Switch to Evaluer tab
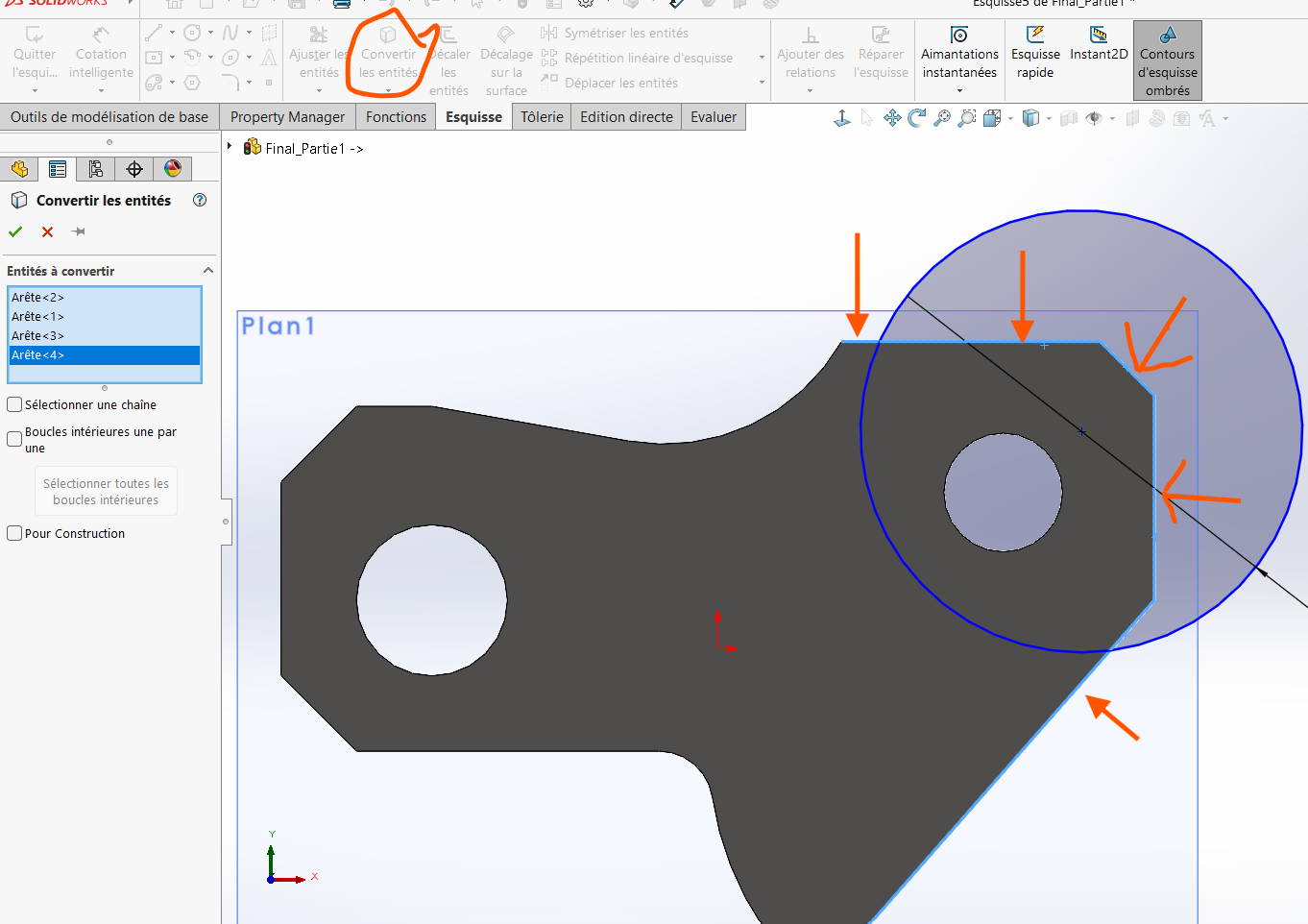Viewport: 1308px width, 924px height. (714, 116)
